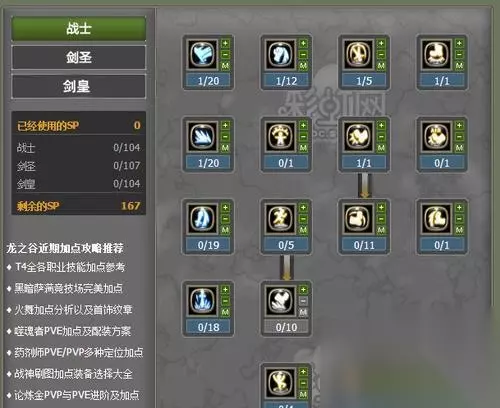Image resolution: width=500 pixels, height=408 pixels.
Task: Open T4全各职业技能加点参考 guide link
Action: tap(70, 267)
